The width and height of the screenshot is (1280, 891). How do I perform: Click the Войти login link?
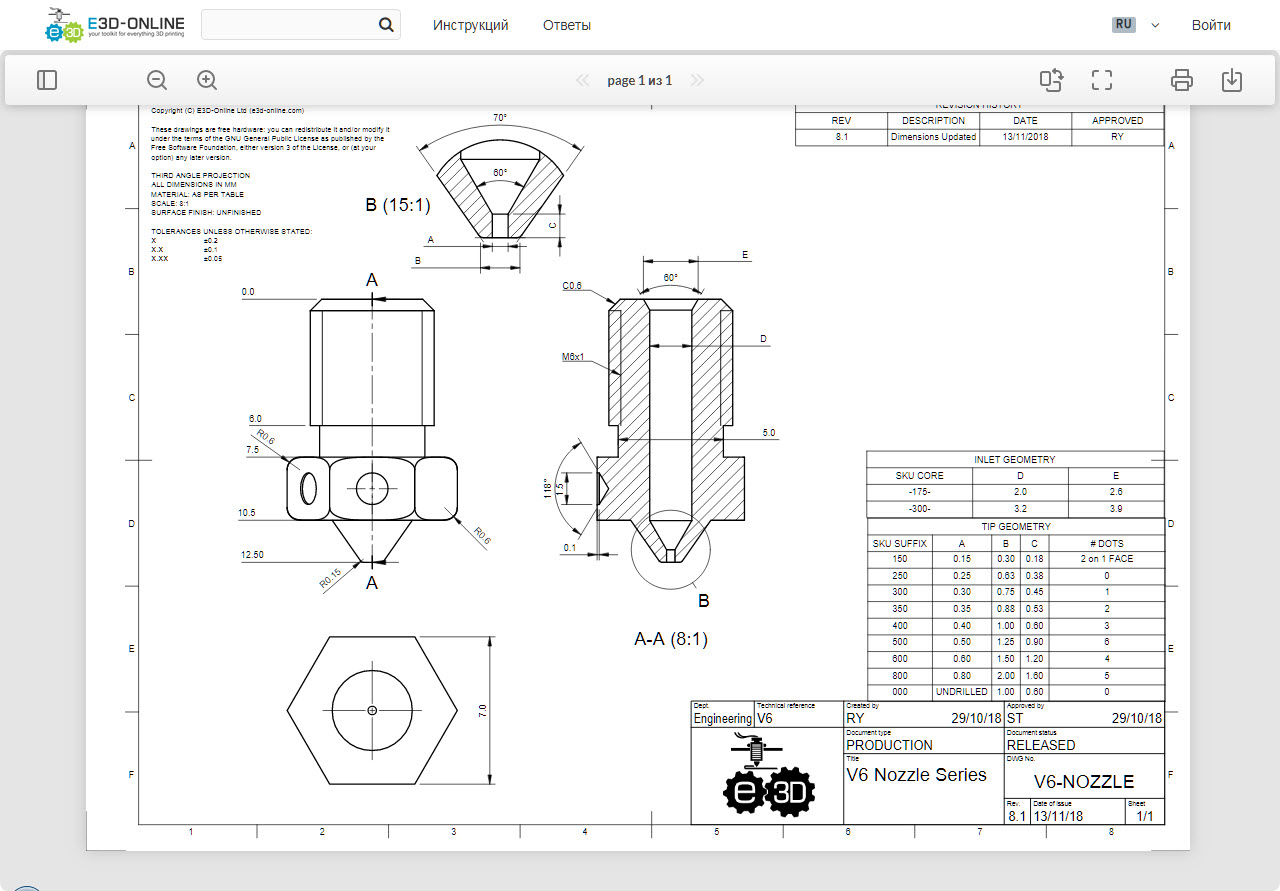coord(1211,25)
